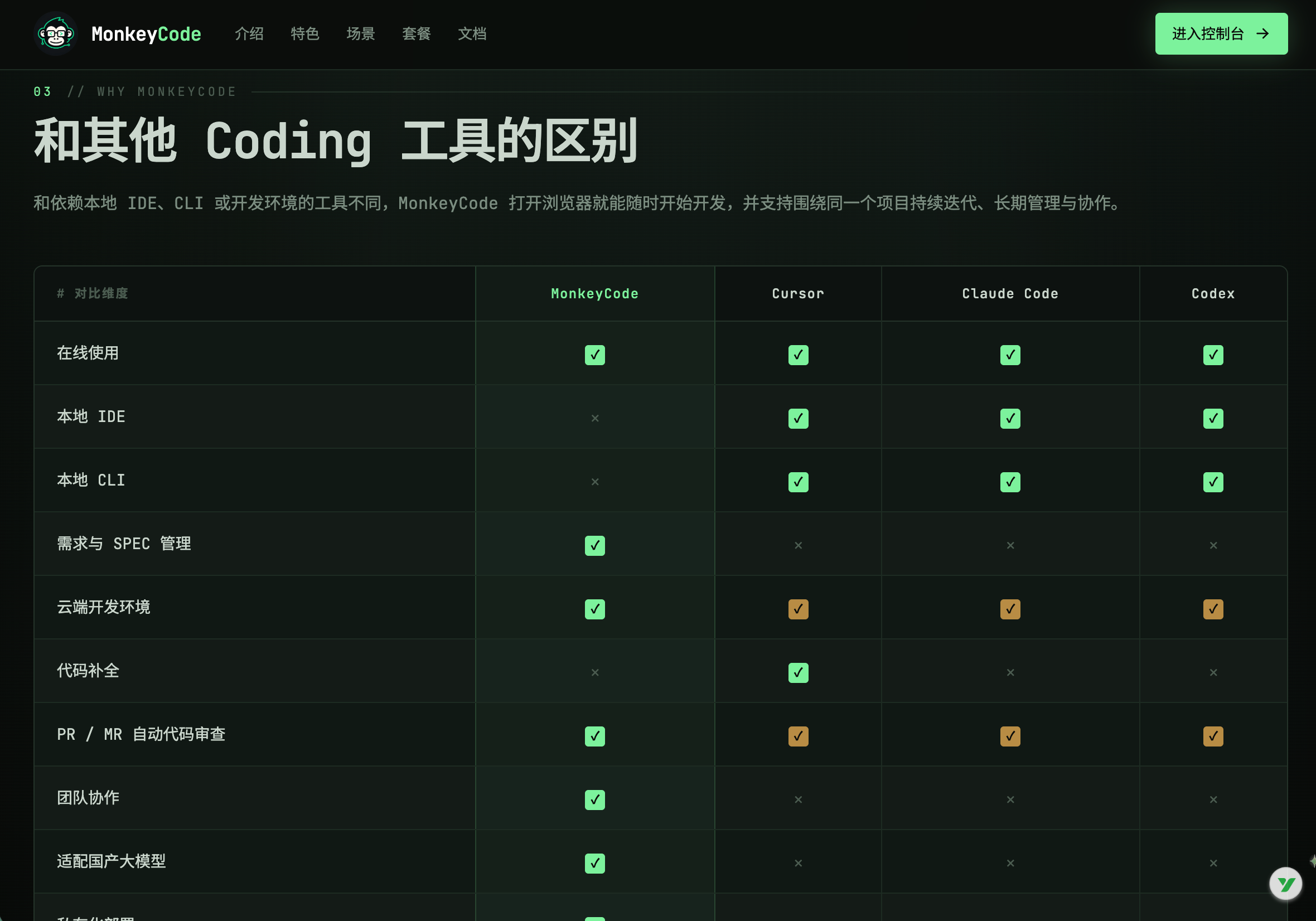Click MonkeyCode green check in 云端开发环境 row
Image resolution: width=1316 pixels, height=921 pixels.
point(594,609)
